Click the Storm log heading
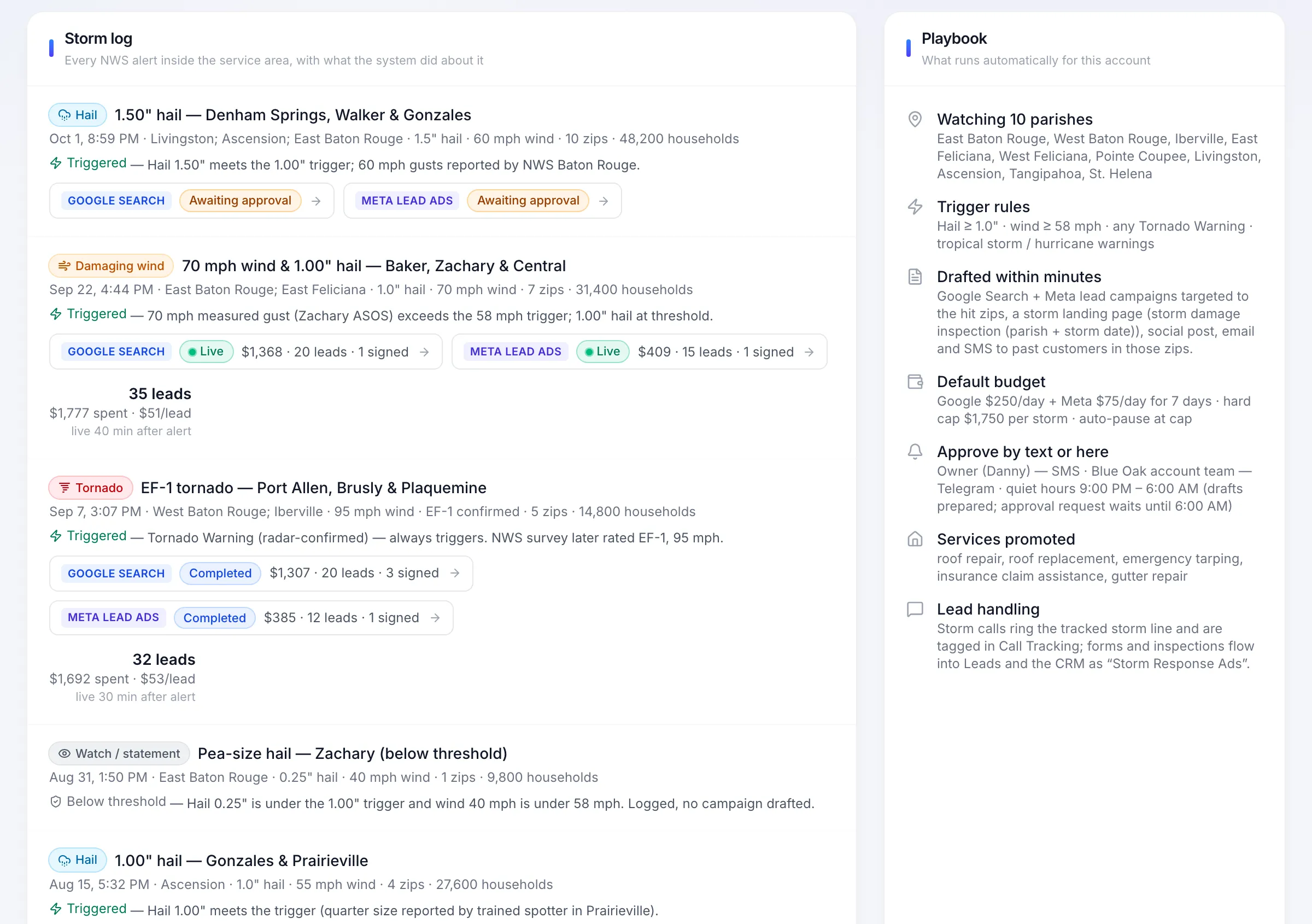 [98, 38]
